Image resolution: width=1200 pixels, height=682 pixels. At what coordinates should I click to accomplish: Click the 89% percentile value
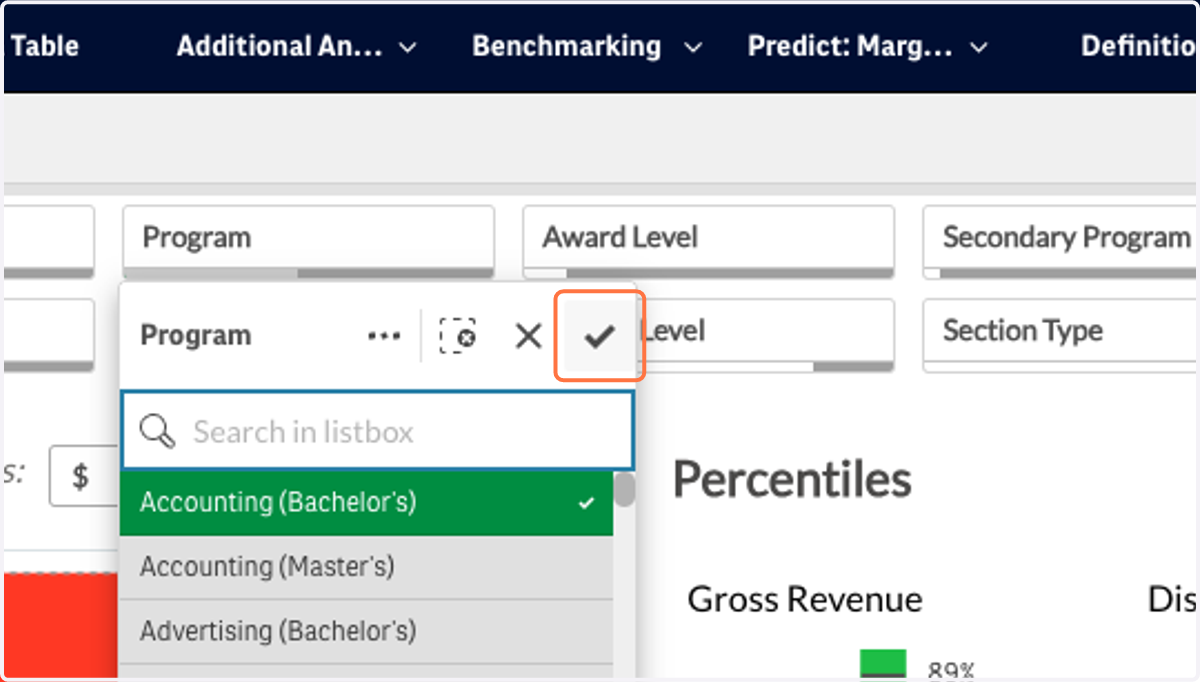point(952,670)
